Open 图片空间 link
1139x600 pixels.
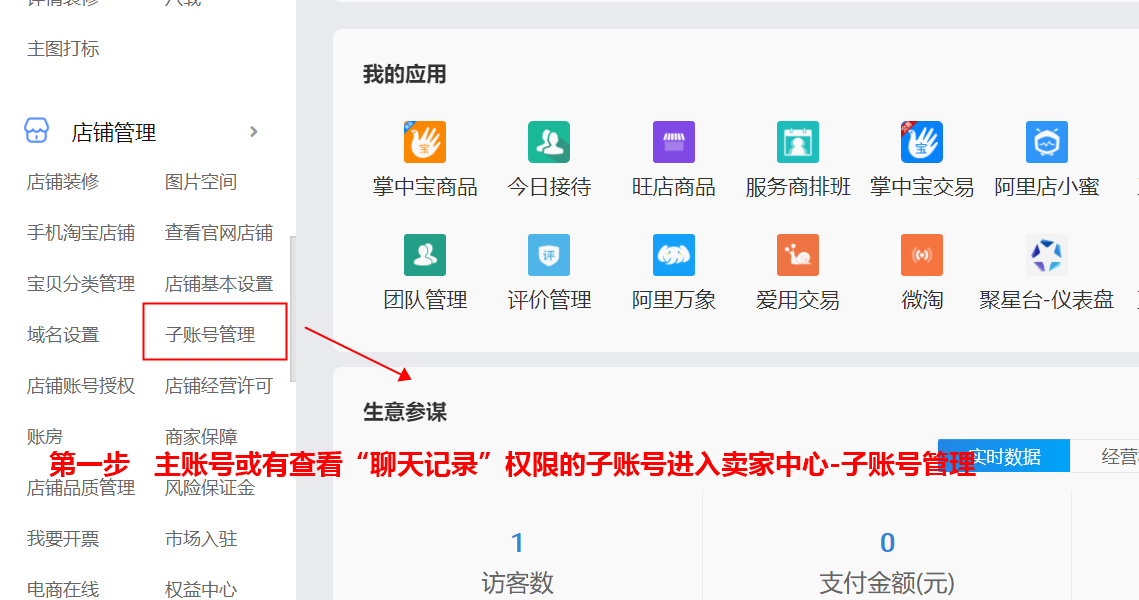201,182
